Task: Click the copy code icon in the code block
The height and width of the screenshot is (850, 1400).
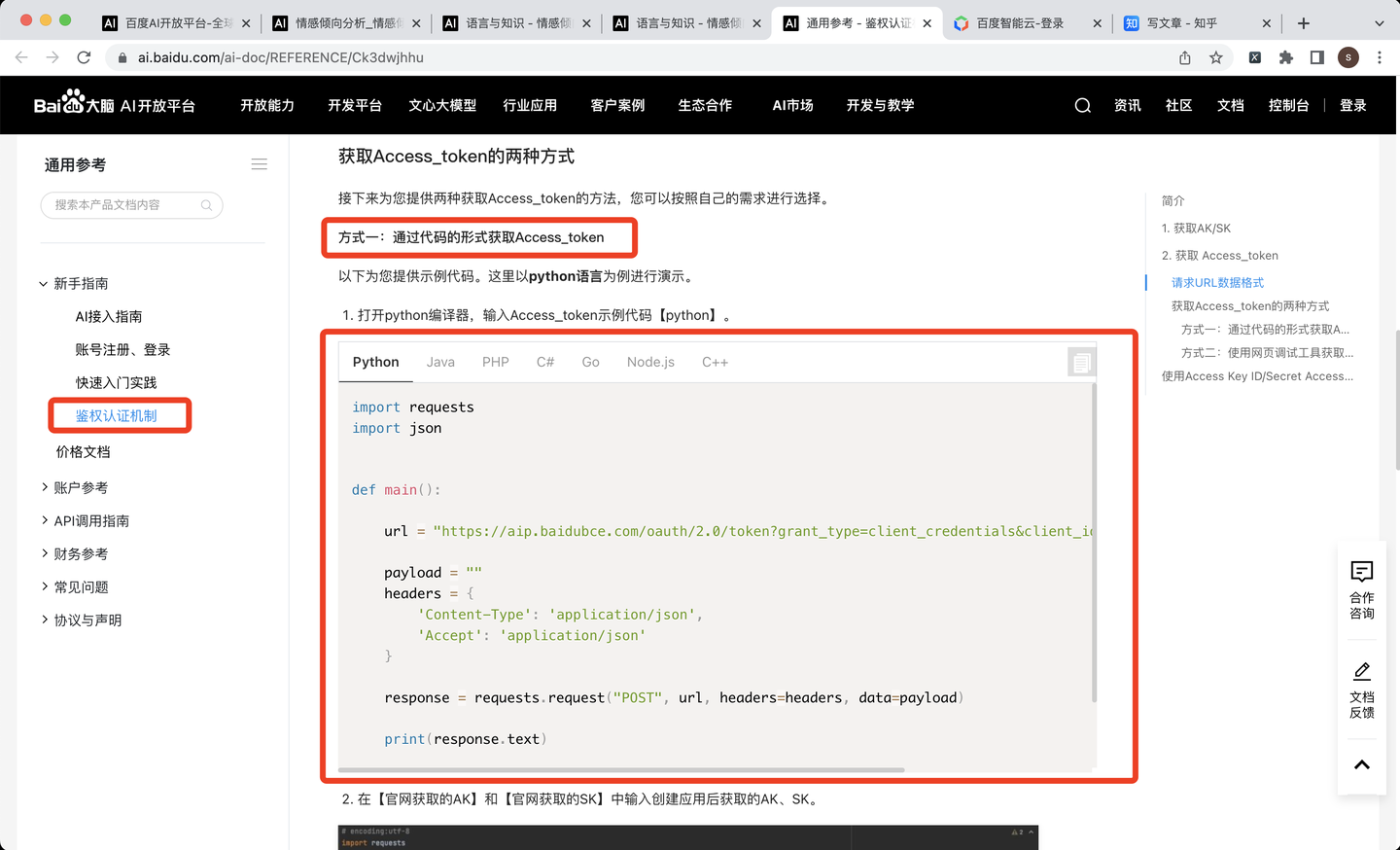Action: [1080, 360]
